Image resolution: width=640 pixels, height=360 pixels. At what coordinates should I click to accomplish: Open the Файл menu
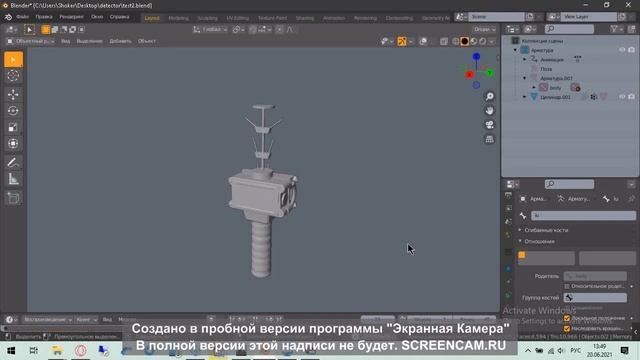(22, 17)
